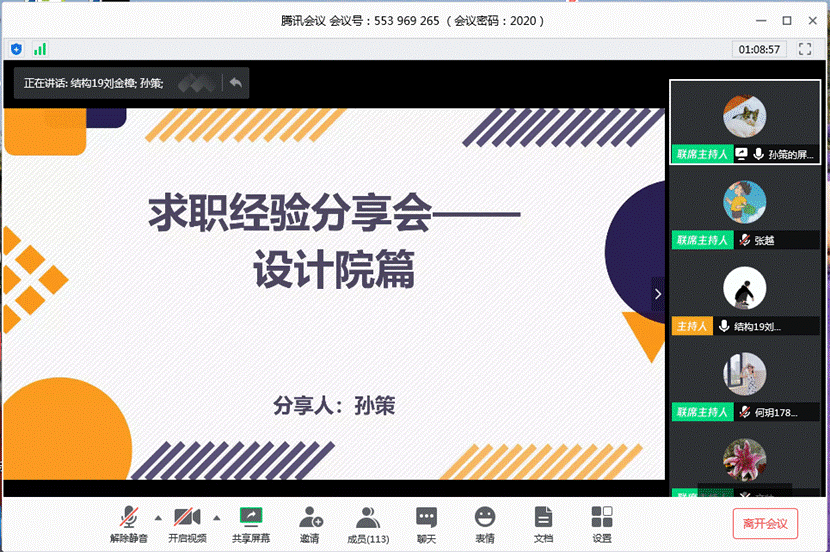Select 孙策's cat avatar video tile
Image resolution: width=830 pixels, height=552 pixels.
click(744, 120)
